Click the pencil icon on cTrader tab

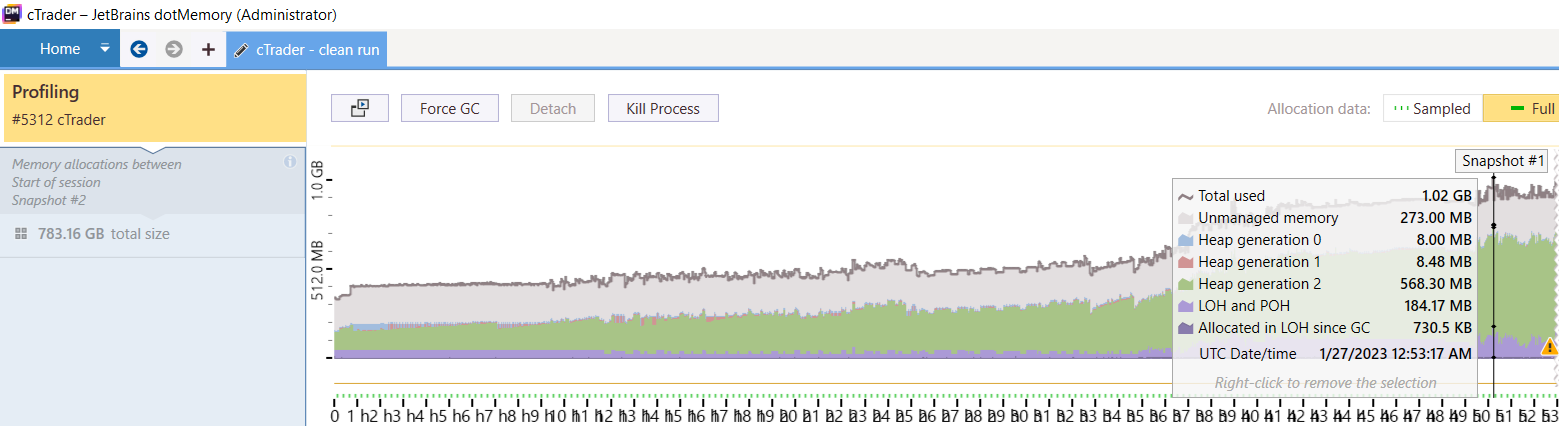pos(241,49)
